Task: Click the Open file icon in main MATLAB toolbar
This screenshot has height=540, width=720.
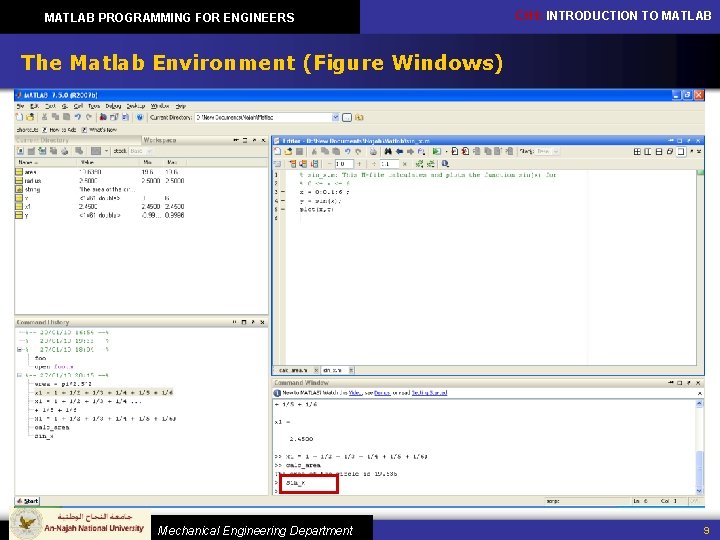Action: [30, 118]
